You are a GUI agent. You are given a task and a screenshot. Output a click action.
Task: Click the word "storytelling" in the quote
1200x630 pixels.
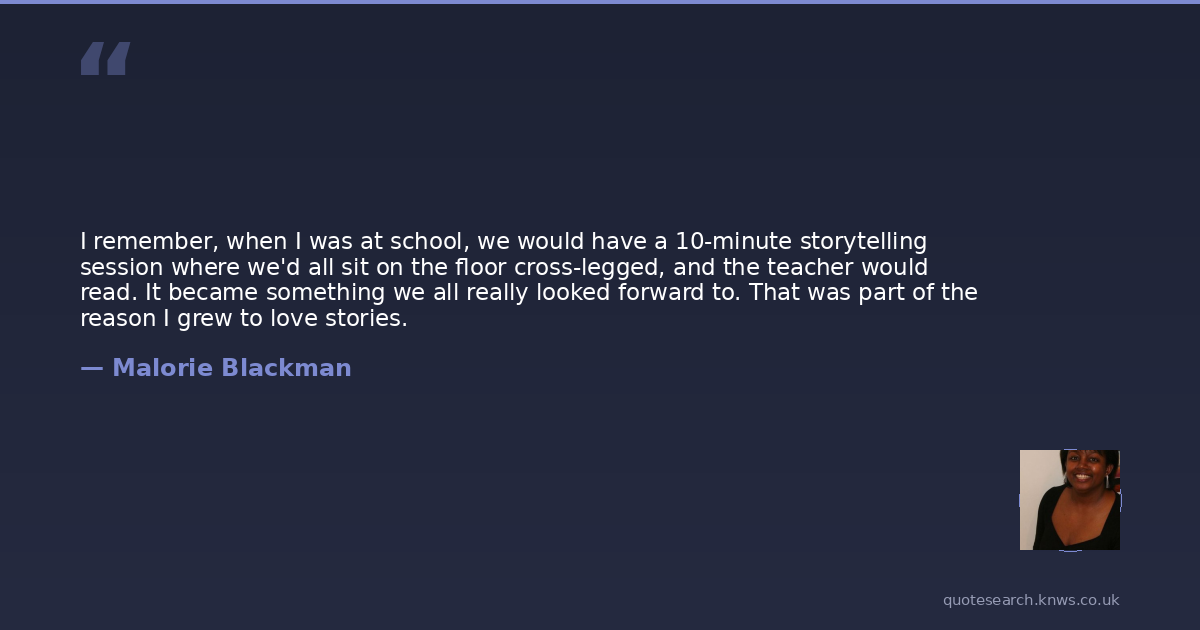tap(863, 242)
